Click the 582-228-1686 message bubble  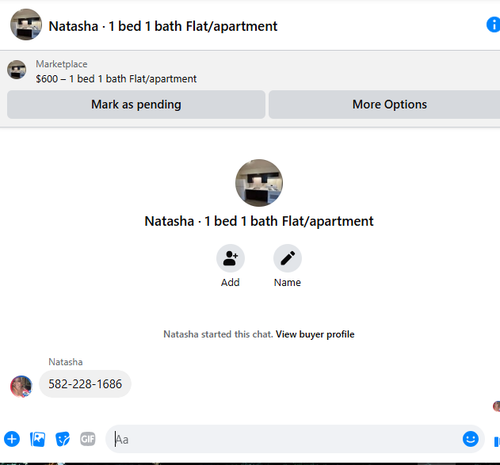[x=85, y=384]
